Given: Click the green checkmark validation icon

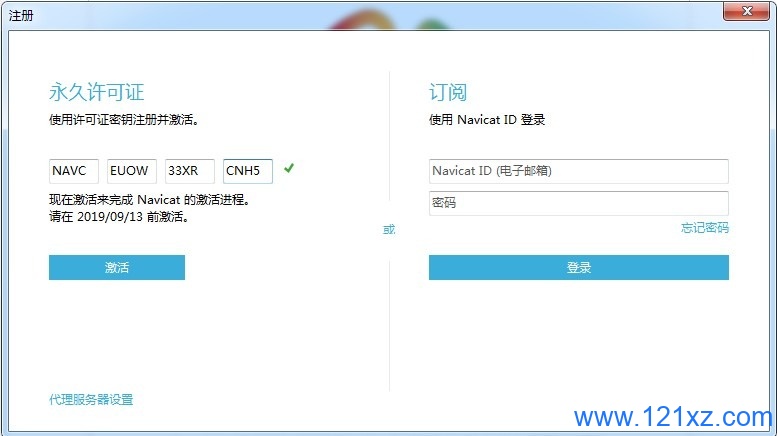Looking at the screenshot, I should (x=289, y=168).
